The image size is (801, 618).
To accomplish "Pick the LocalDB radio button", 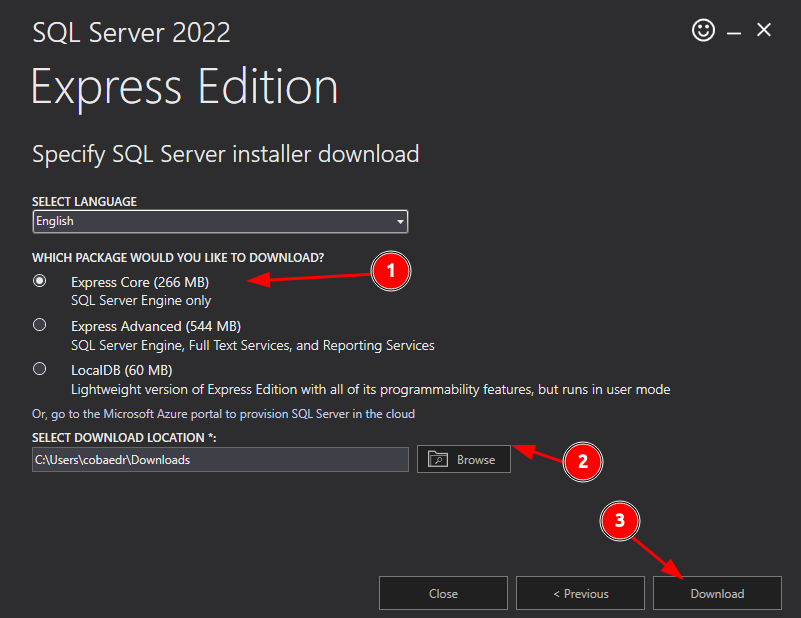I will pos(40,369).
